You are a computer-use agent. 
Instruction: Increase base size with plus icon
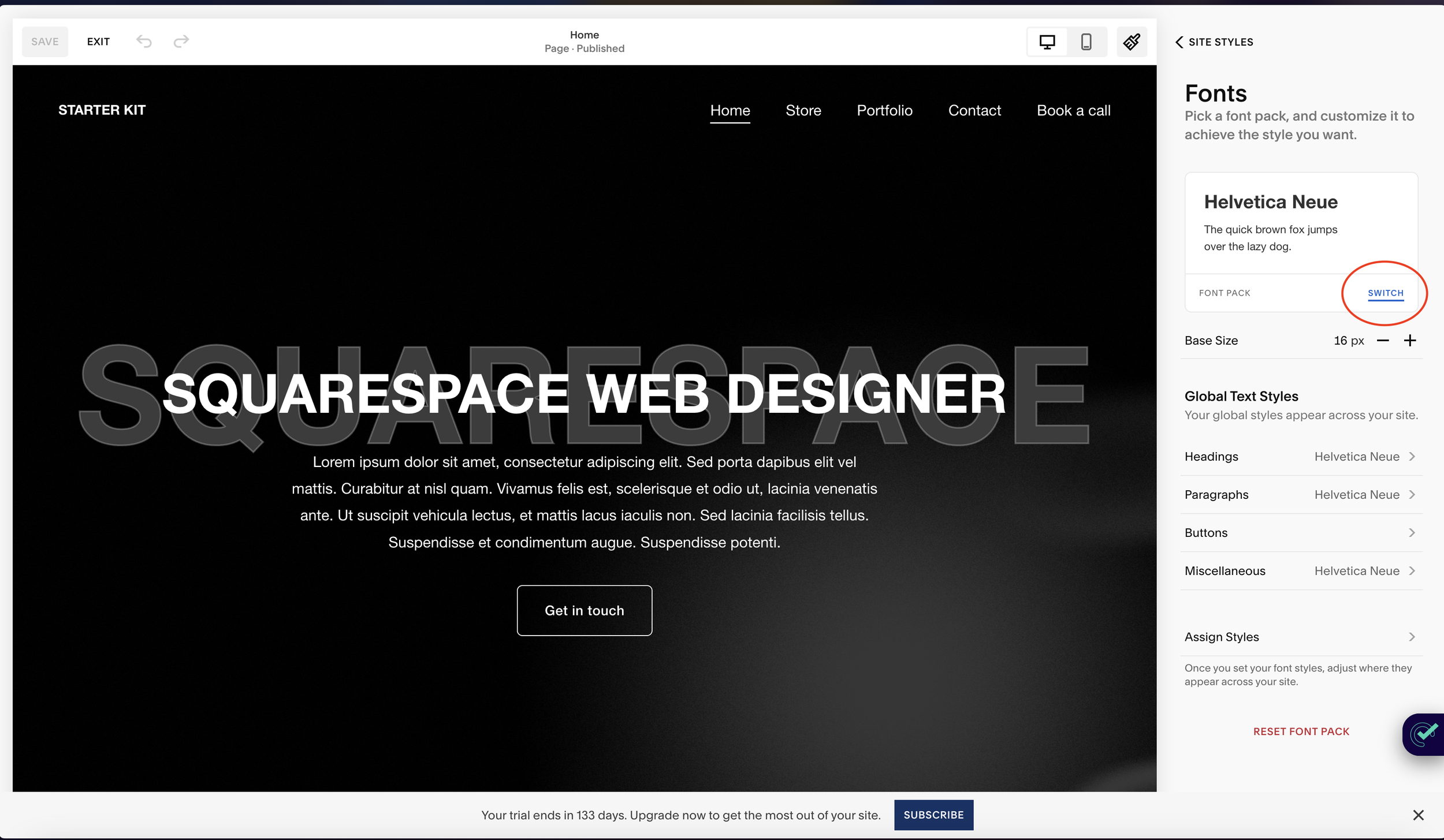point(1410,341)
